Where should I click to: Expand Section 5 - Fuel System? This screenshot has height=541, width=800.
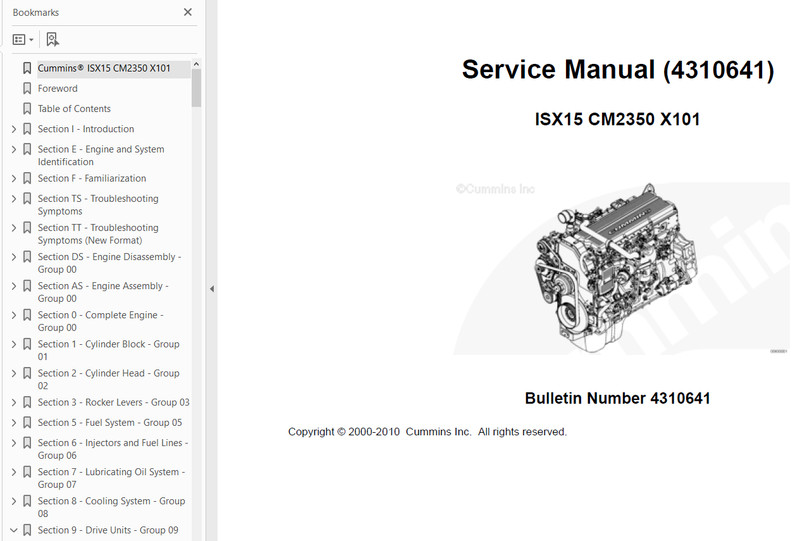tap(14, 423)
